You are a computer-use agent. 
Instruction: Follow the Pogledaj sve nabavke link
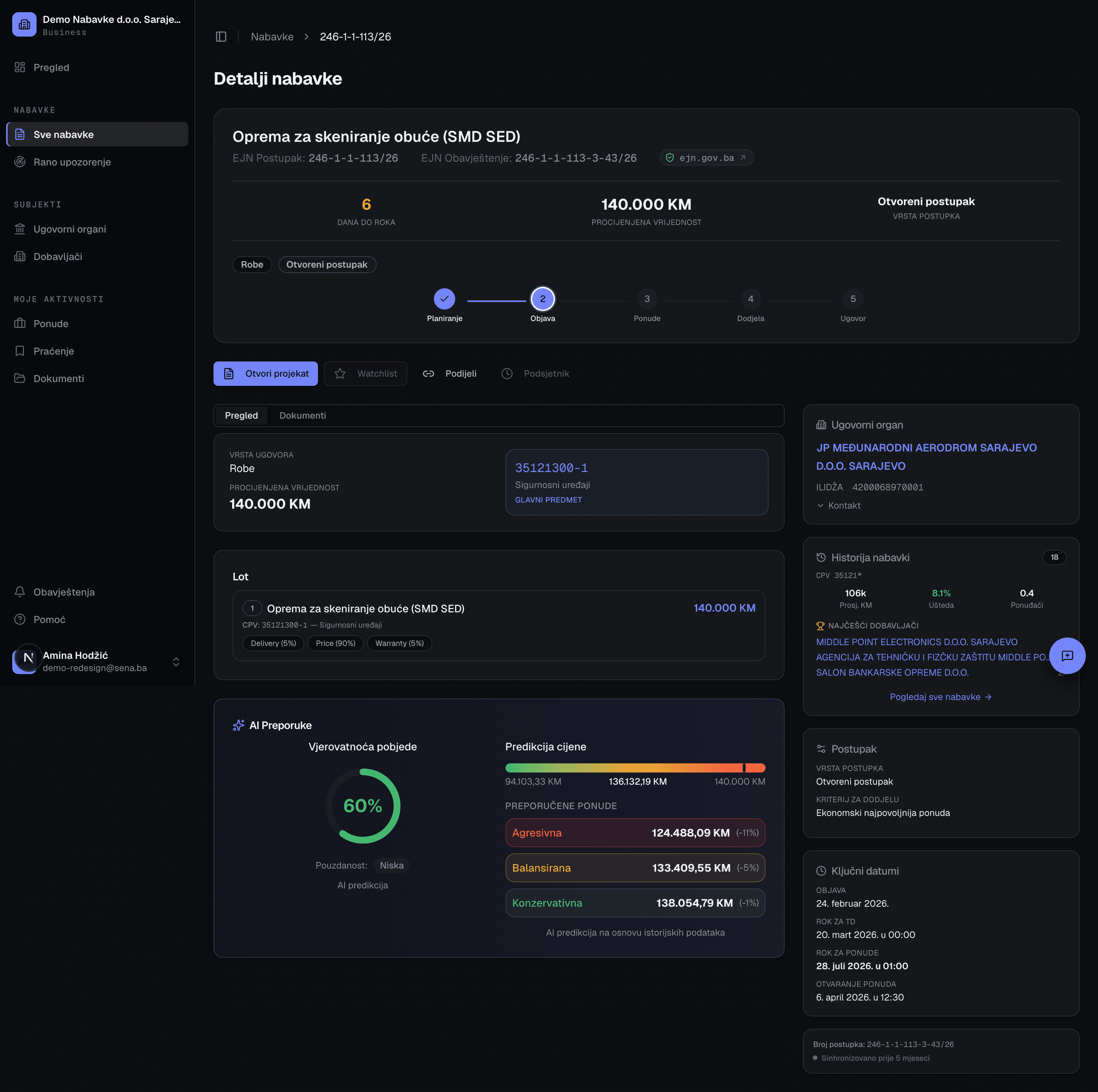click(x=941, y=697)
